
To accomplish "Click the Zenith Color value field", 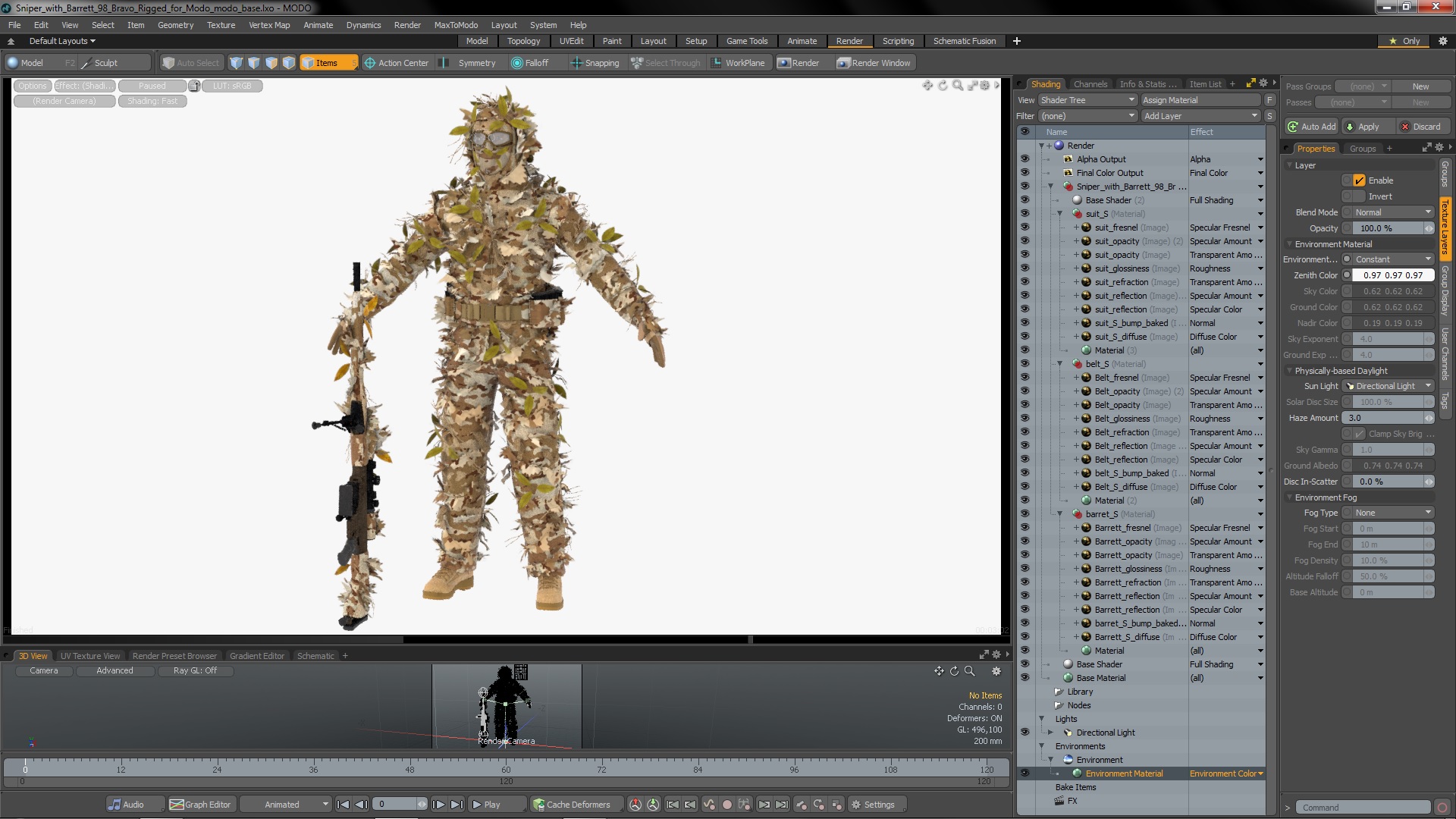I will coord(1393,275).
